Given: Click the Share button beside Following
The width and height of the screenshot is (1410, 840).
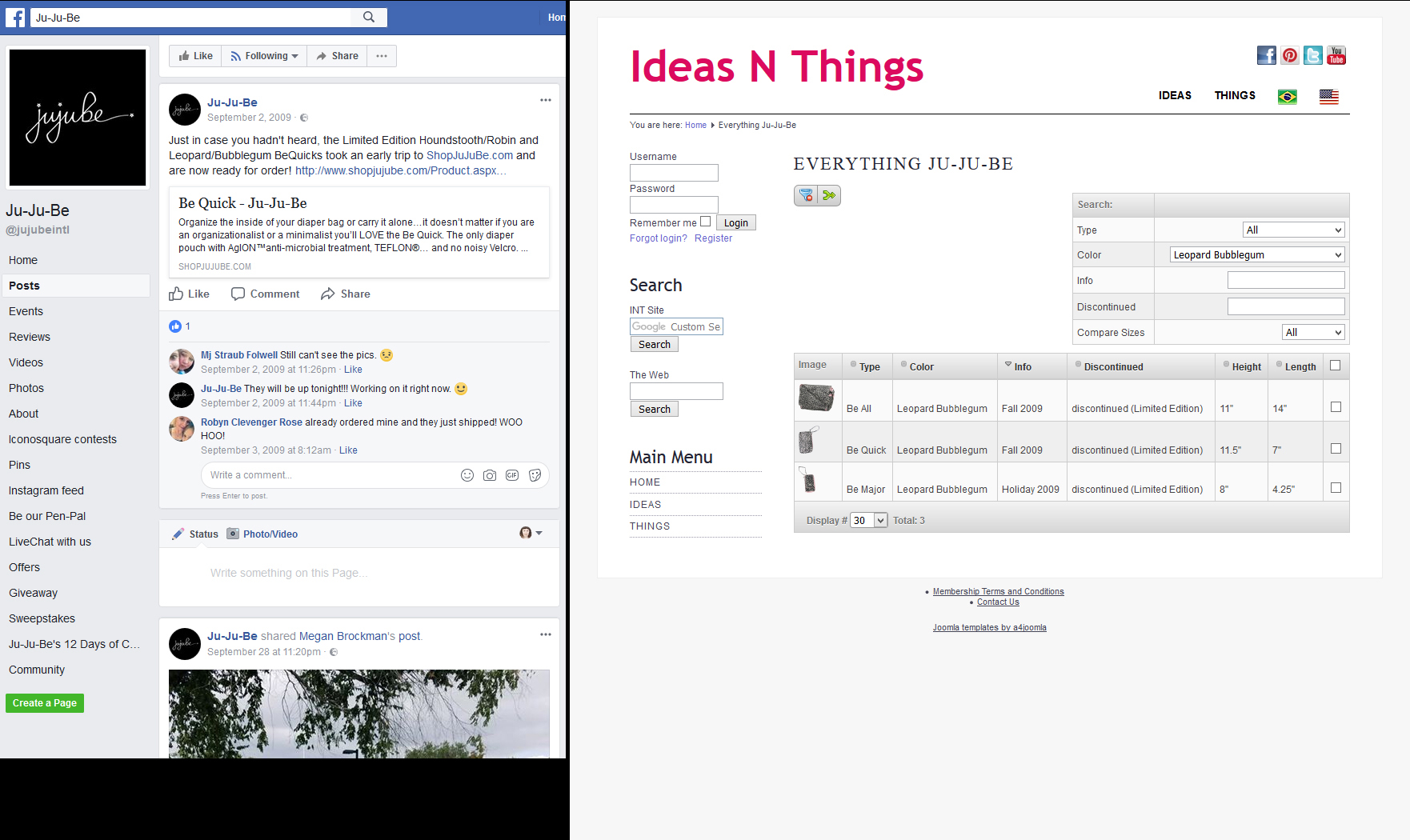Looking at the screenshot, I should pos(337,56).
